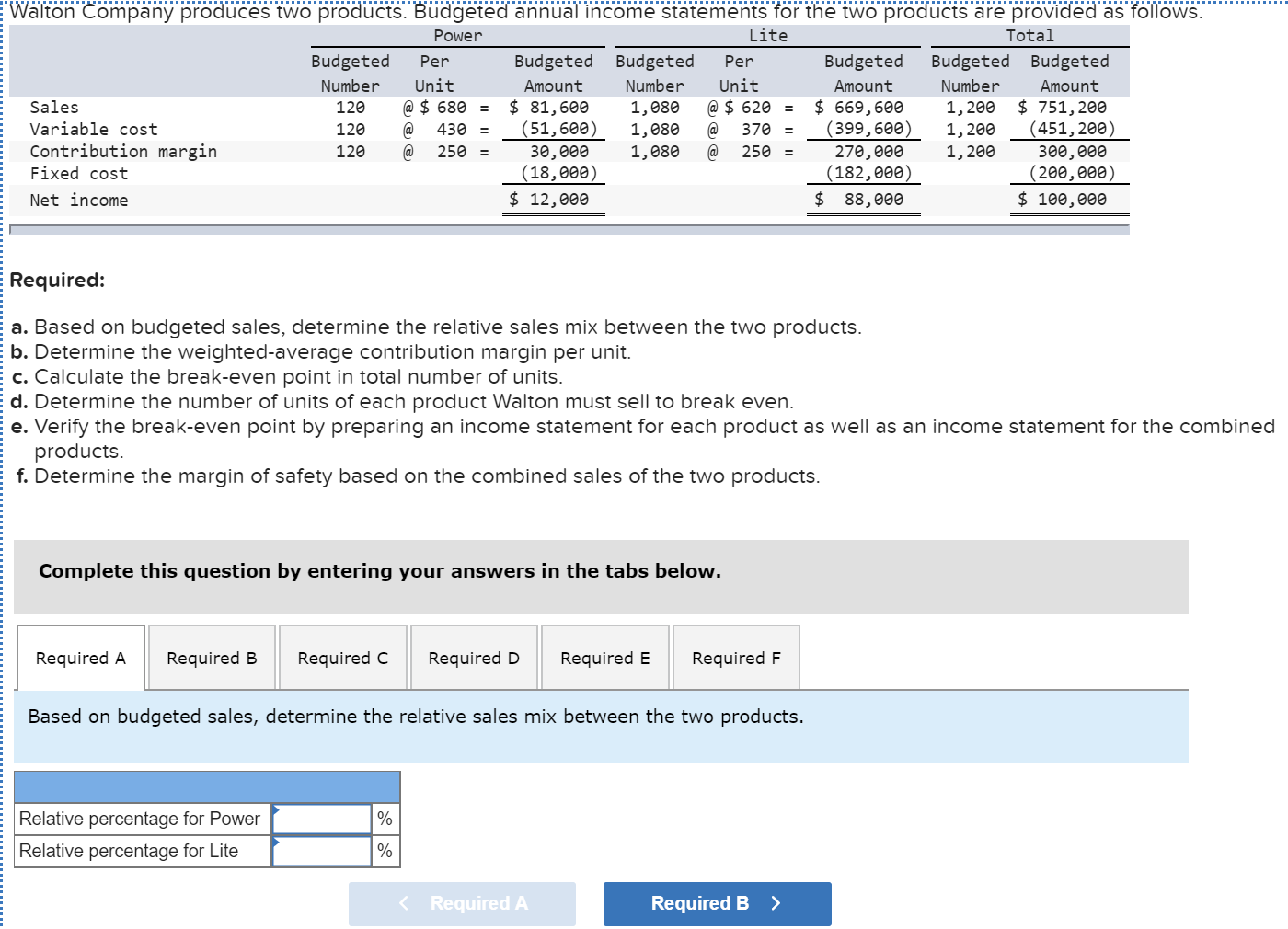Screen dimensions: 1288x929
Task: Click the disabled Required A back button
Action: [462, 904]
